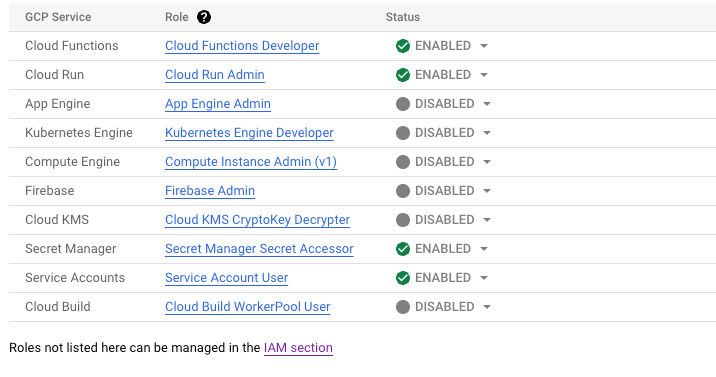The width and height of the screenshot is (716, 377).
Task: Open the Cloud Functions status dropdown arrow
Action: (484, 46)
